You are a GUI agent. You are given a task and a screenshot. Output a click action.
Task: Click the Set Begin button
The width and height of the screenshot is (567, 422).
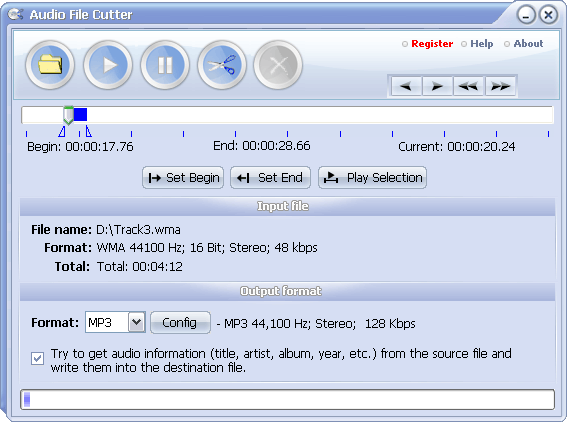183,178
